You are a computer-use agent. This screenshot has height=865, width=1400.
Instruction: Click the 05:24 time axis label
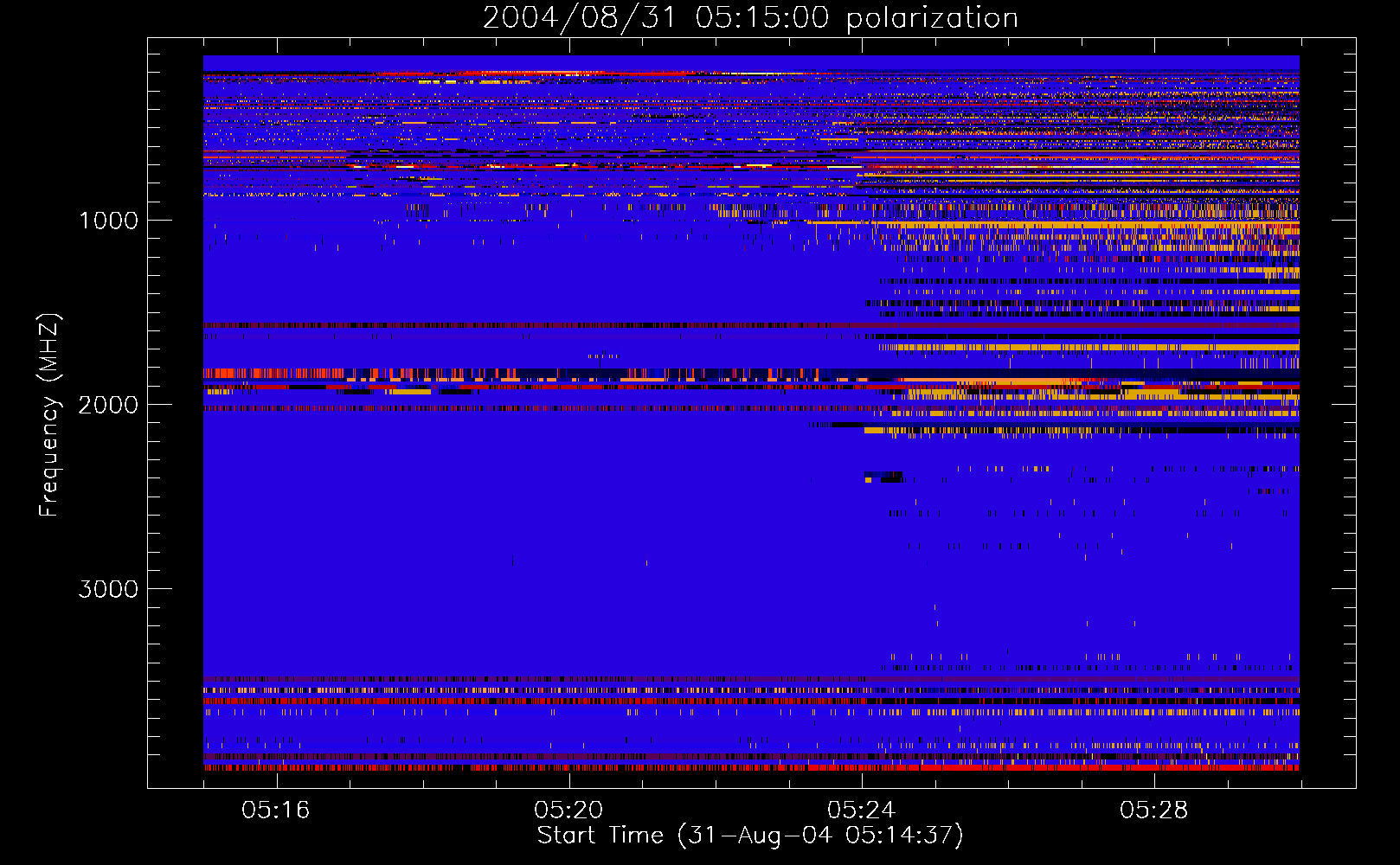[861, 811]
